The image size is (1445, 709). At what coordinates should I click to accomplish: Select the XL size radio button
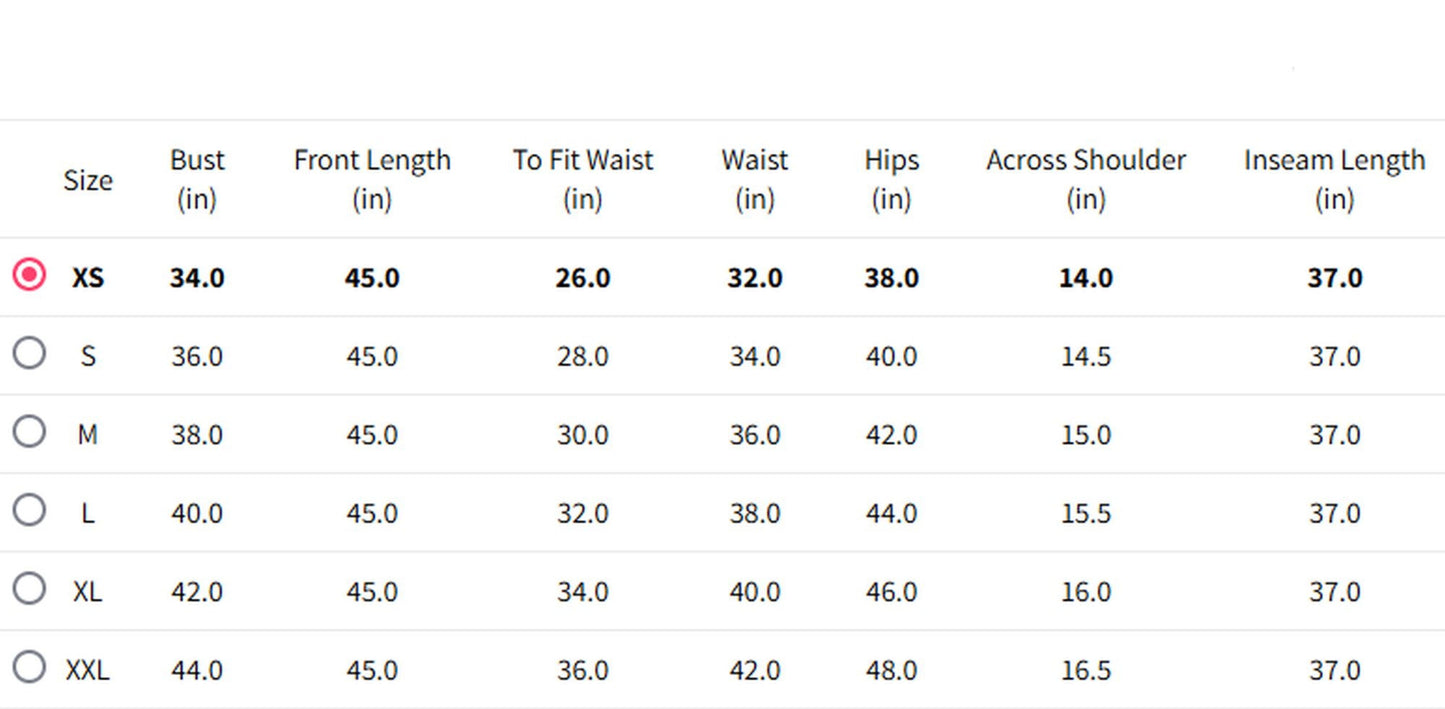point(29,588)
